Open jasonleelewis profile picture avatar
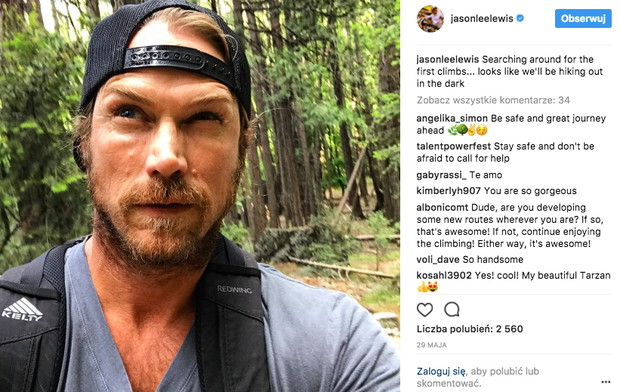 tap(430, 19)
